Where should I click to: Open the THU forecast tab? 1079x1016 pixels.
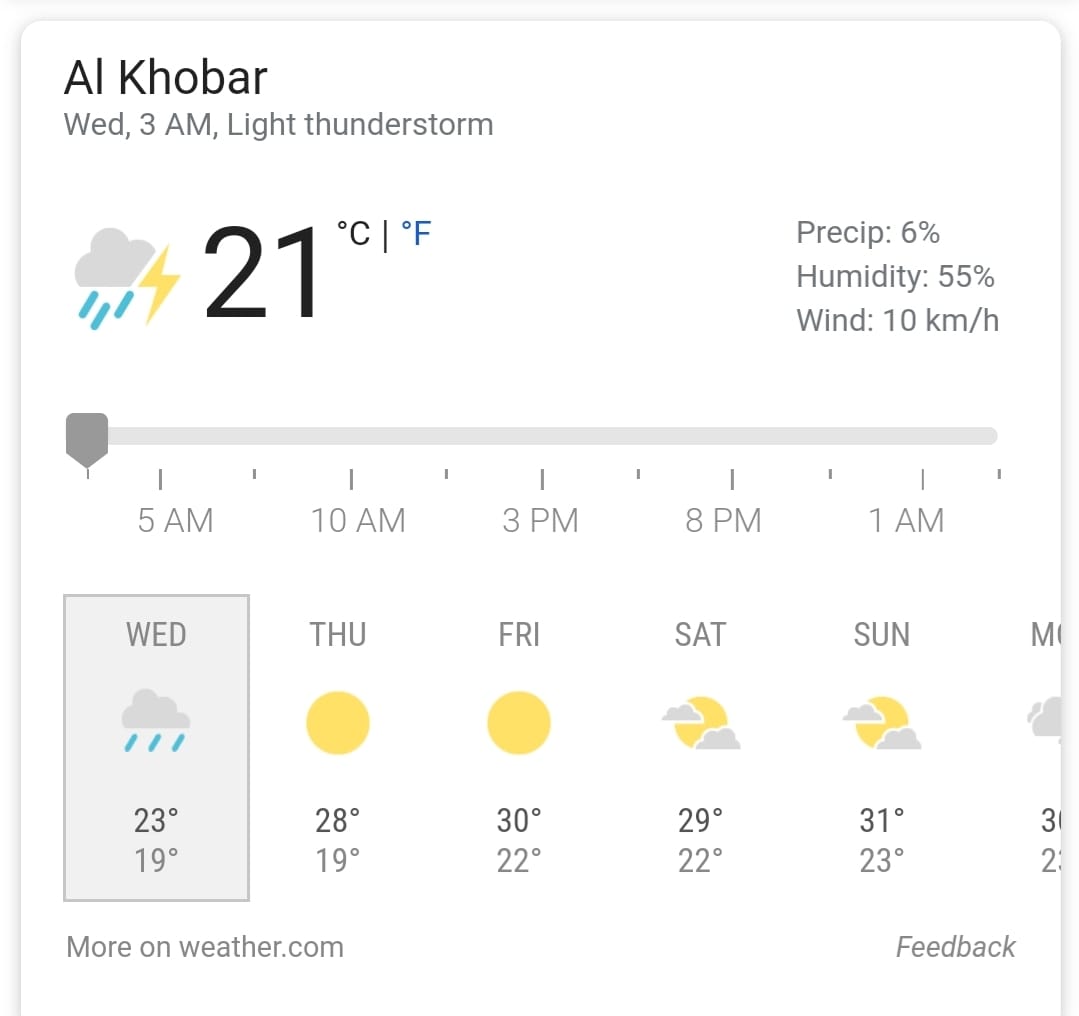338,748
